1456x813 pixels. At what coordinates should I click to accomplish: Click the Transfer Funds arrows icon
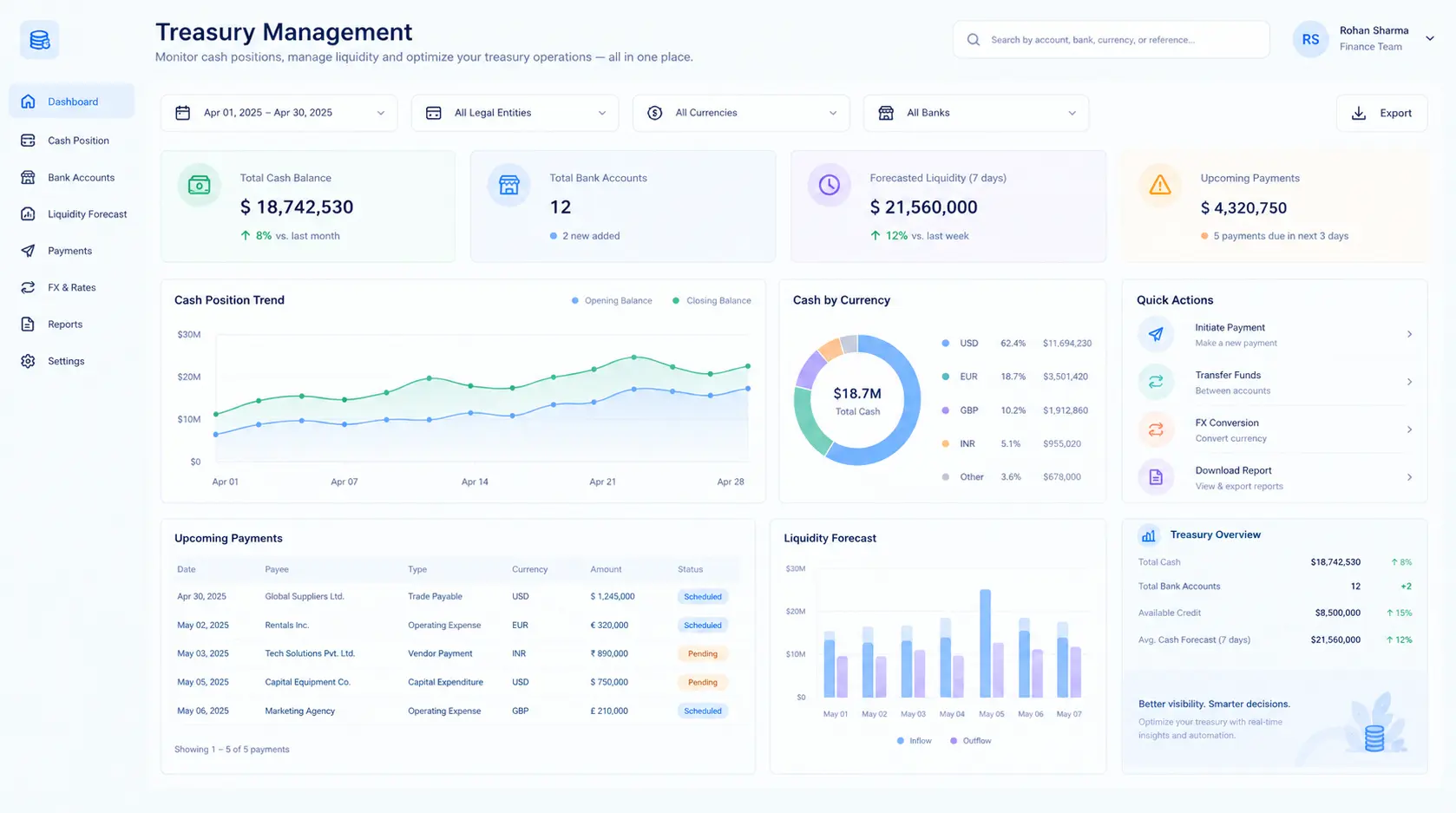click(x=1156, y=382)
